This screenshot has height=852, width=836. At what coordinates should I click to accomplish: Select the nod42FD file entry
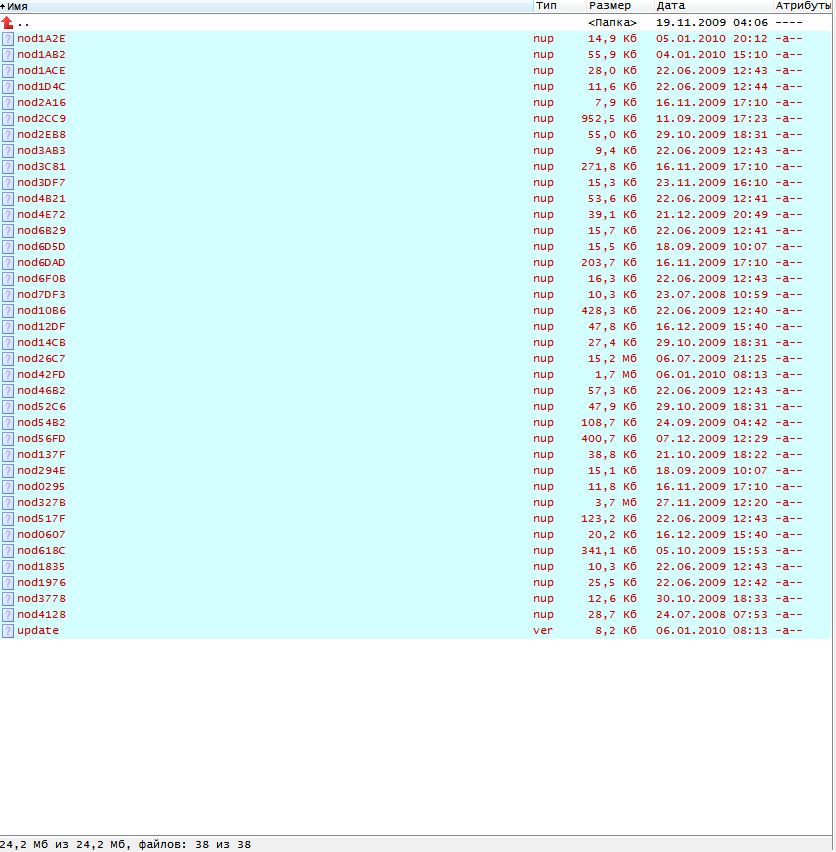coord(41,375)
